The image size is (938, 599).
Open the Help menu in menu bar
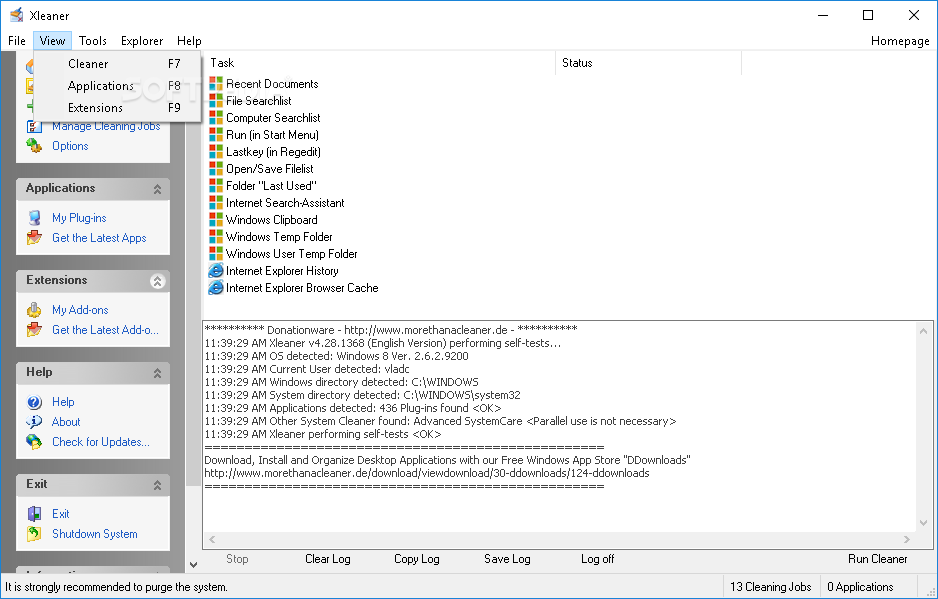[x=189, y=41]
